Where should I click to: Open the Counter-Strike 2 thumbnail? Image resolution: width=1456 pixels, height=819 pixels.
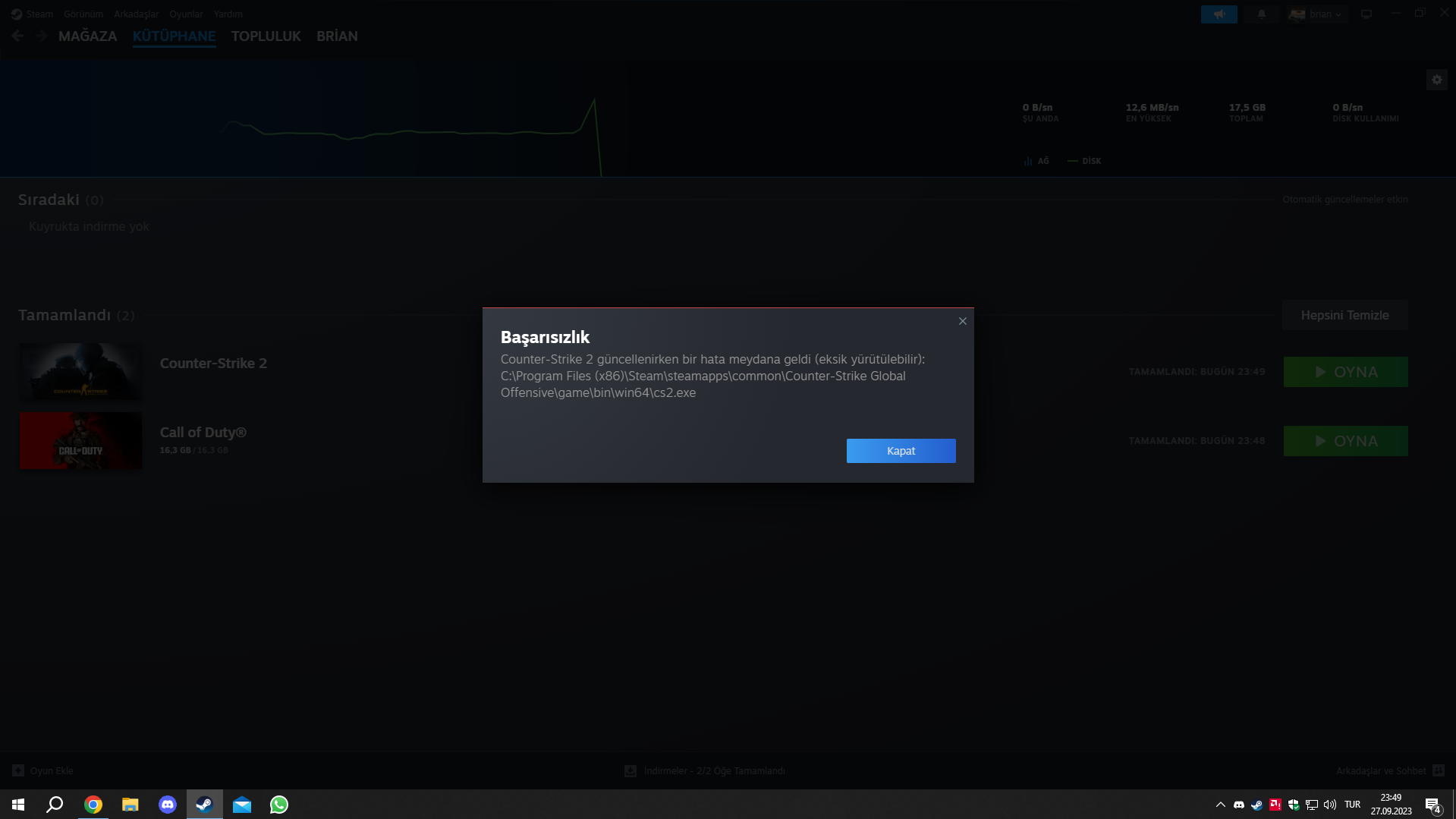[80, 372]
